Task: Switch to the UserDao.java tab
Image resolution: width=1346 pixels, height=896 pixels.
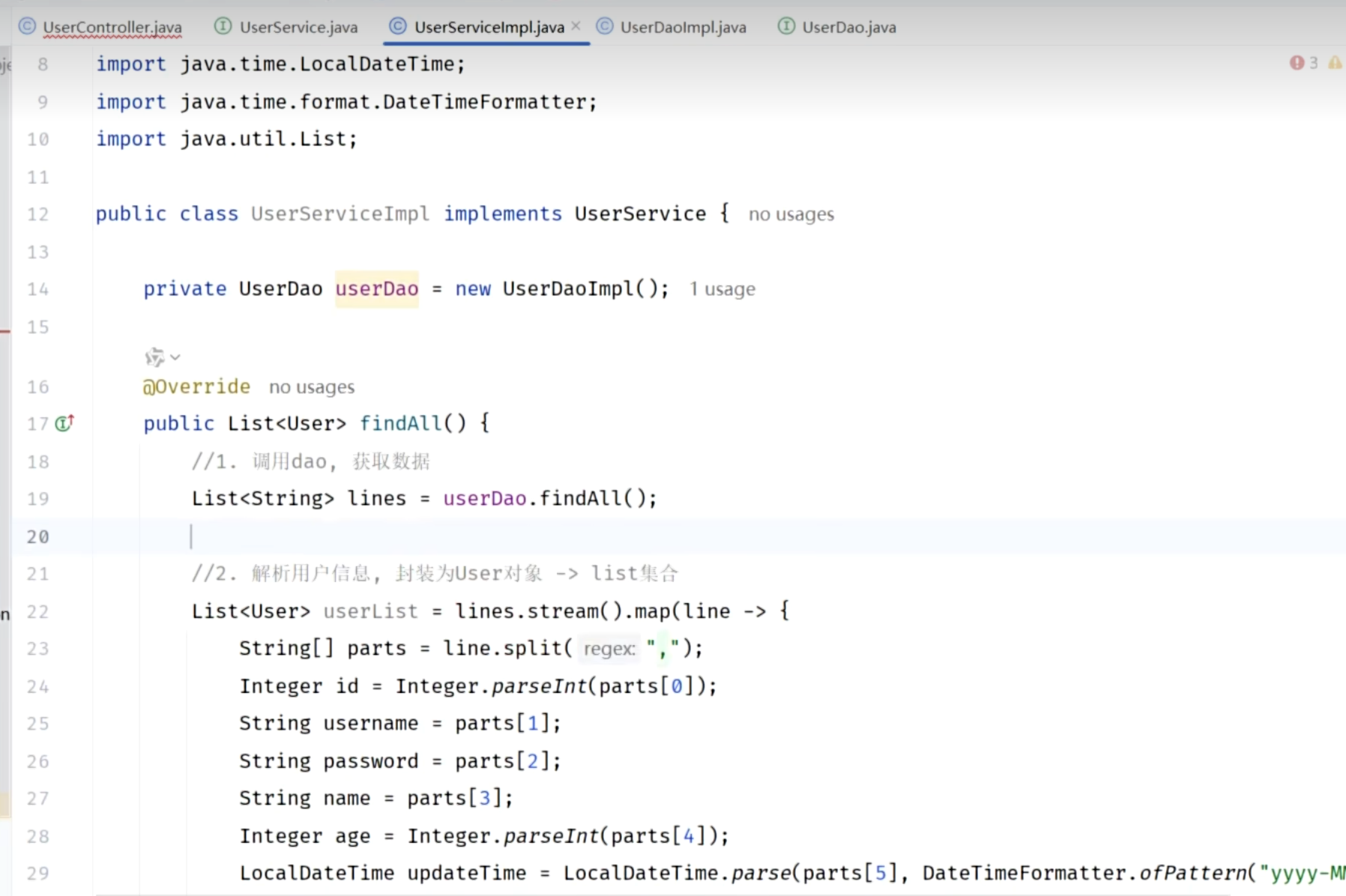Action: pos(848,28)
